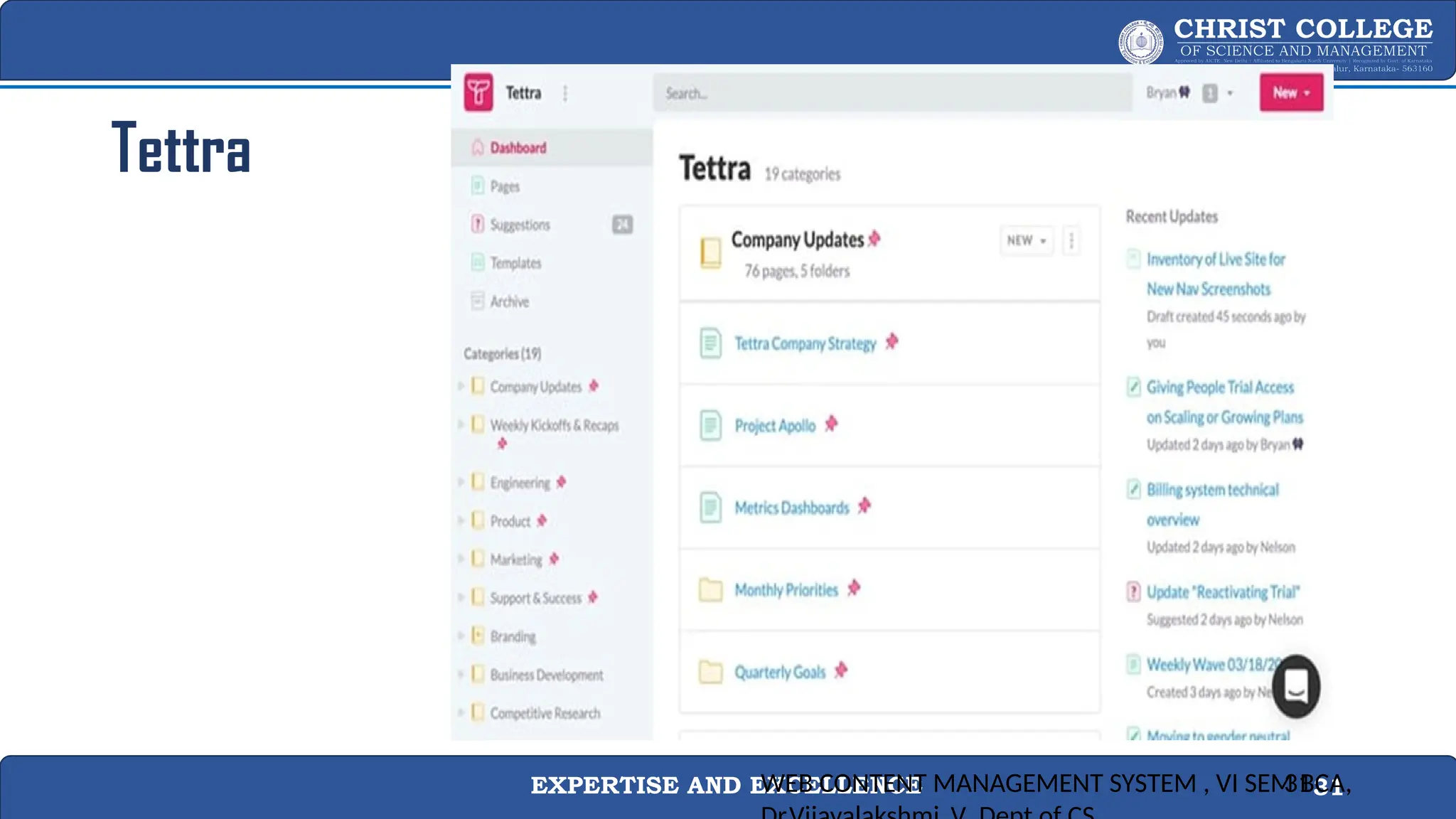This screenshot has height=819, width=1456.
Task: Click the pin icon next to Monthly Priorities
Action: (854, 588)
